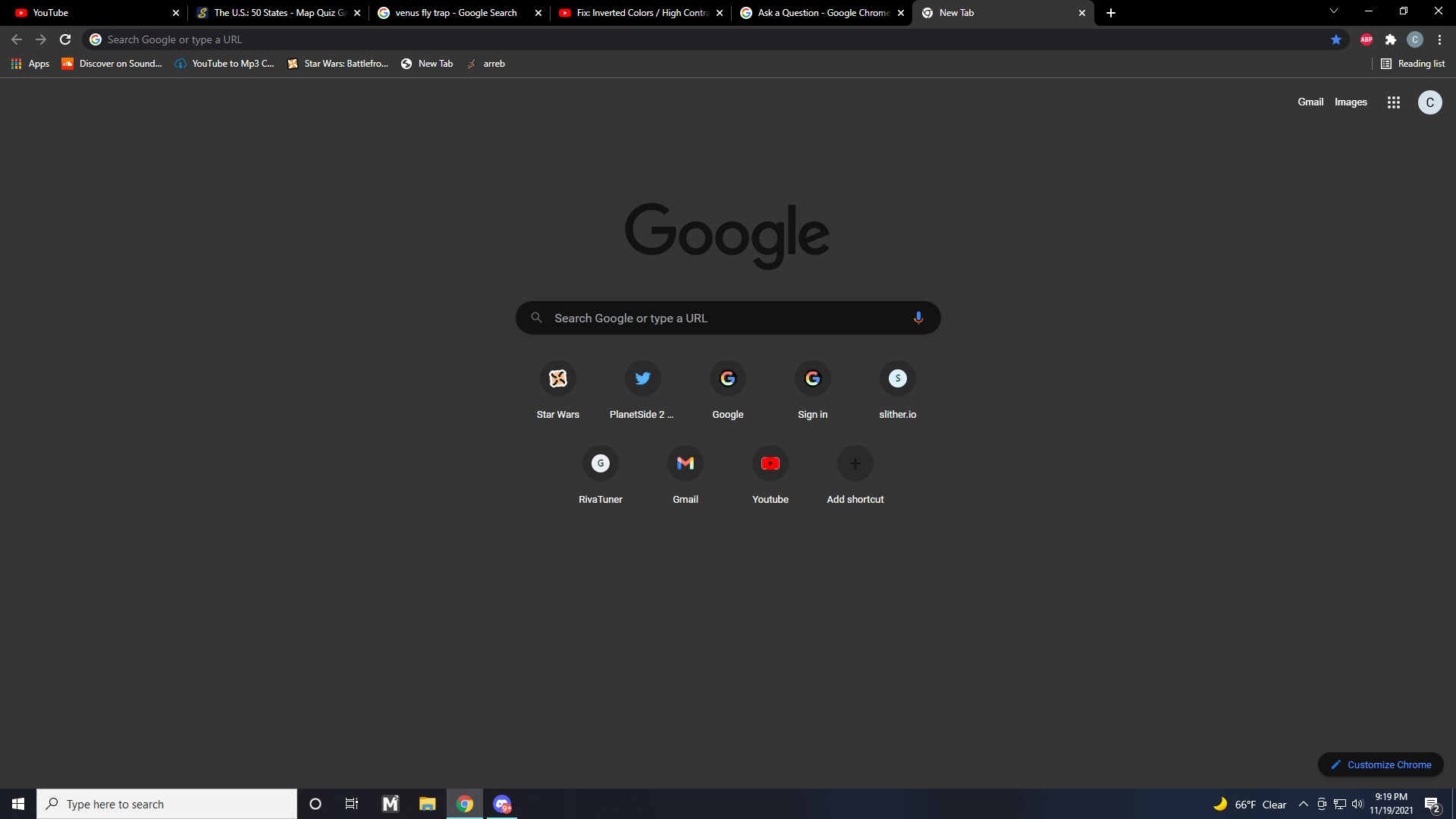This screenshot has height=819, width=1456.
Task: Click the Gmail shortcut icon
Action: [685, 463]
